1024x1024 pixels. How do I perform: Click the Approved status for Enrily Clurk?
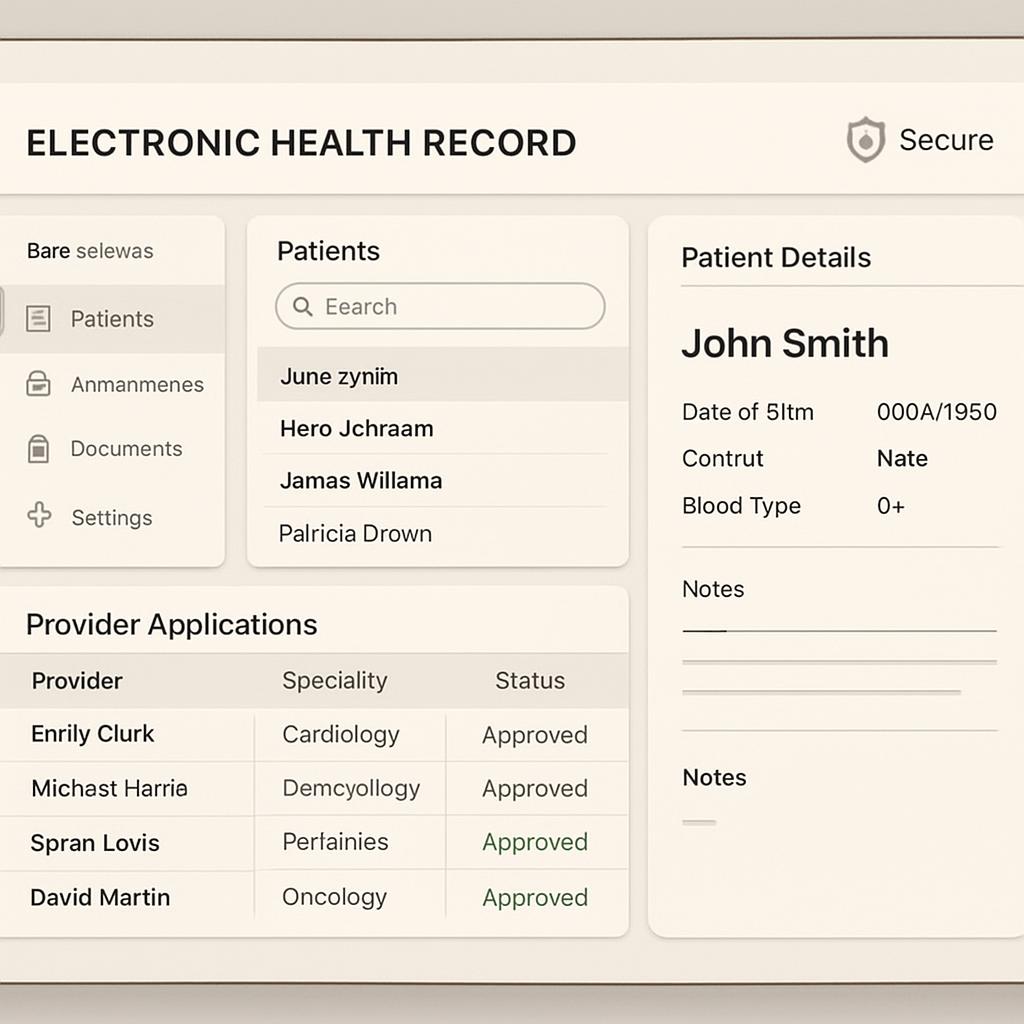click(x=535, y=735)
